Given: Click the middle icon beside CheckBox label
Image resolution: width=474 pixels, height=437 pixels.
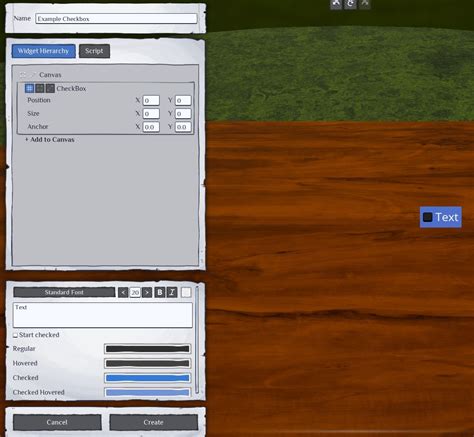Looking at the screenshot, I should coord(40,88).
